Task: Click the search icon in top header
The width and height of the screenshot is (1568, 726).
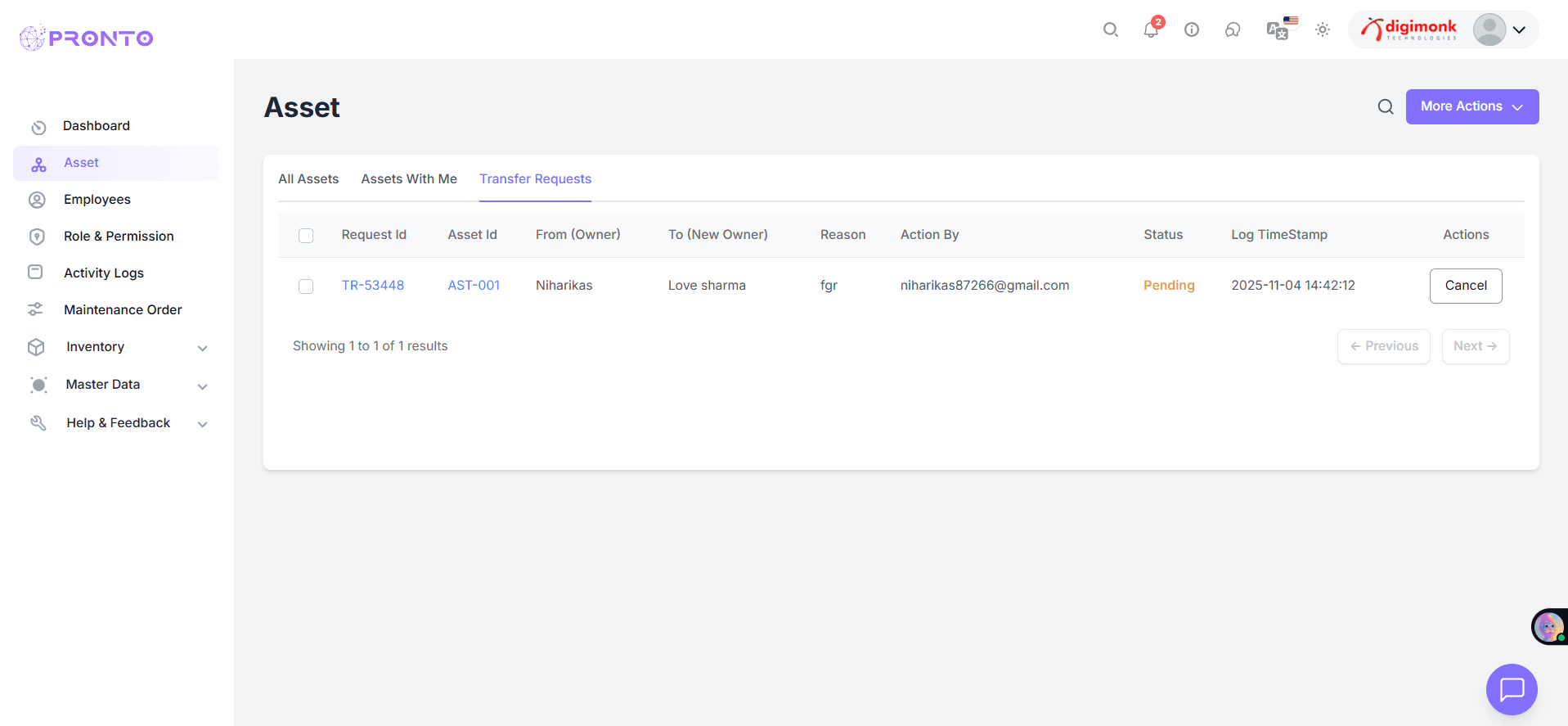Action: [x=1110, y=30]
